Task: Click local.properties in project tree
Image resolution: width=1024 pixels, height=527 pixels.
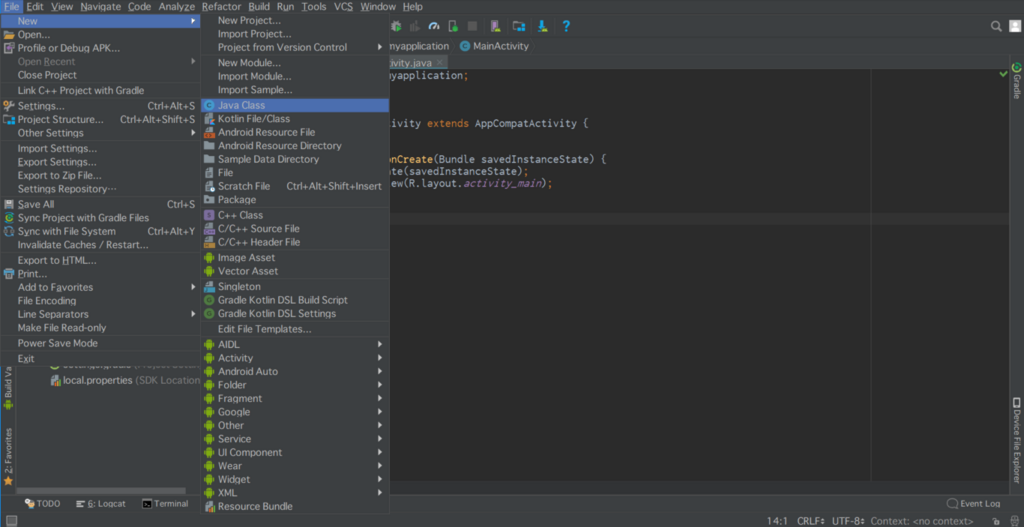Action: pyautogui.click(x=97, y=380)
